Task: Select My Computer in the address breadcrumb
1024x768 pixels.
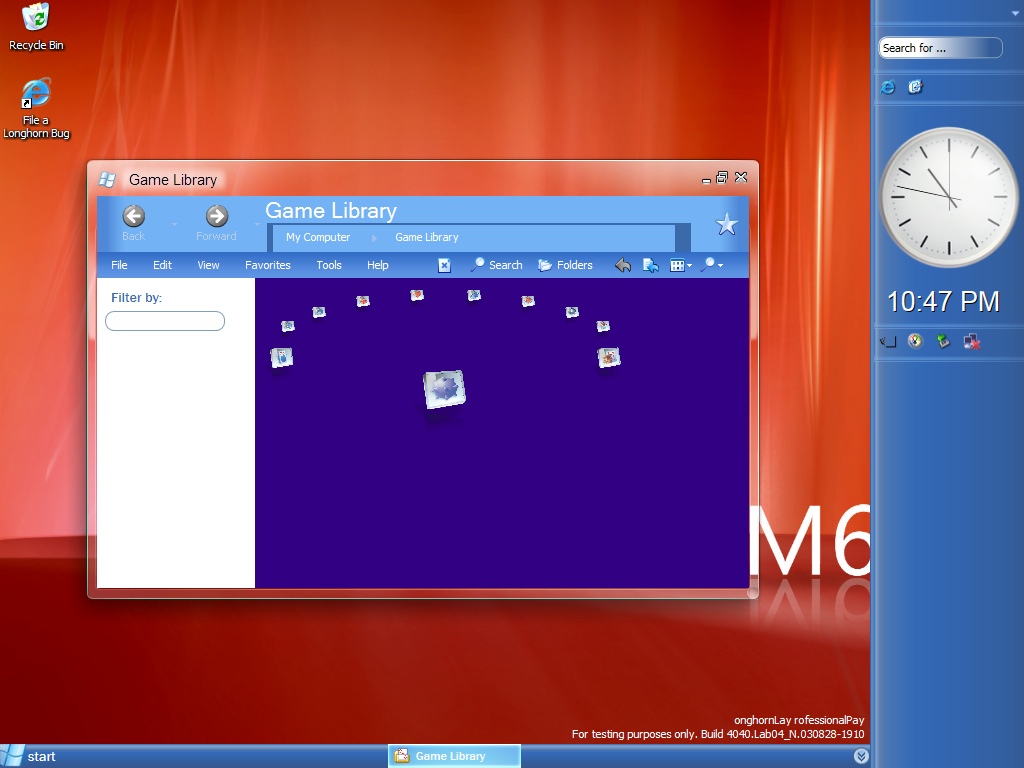Action: [x=318, y=237]
